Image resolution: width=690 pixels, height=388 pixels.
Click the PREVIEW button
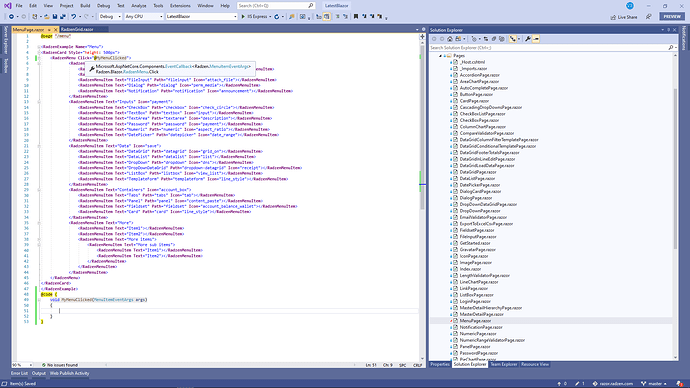[x=672, y=16]
